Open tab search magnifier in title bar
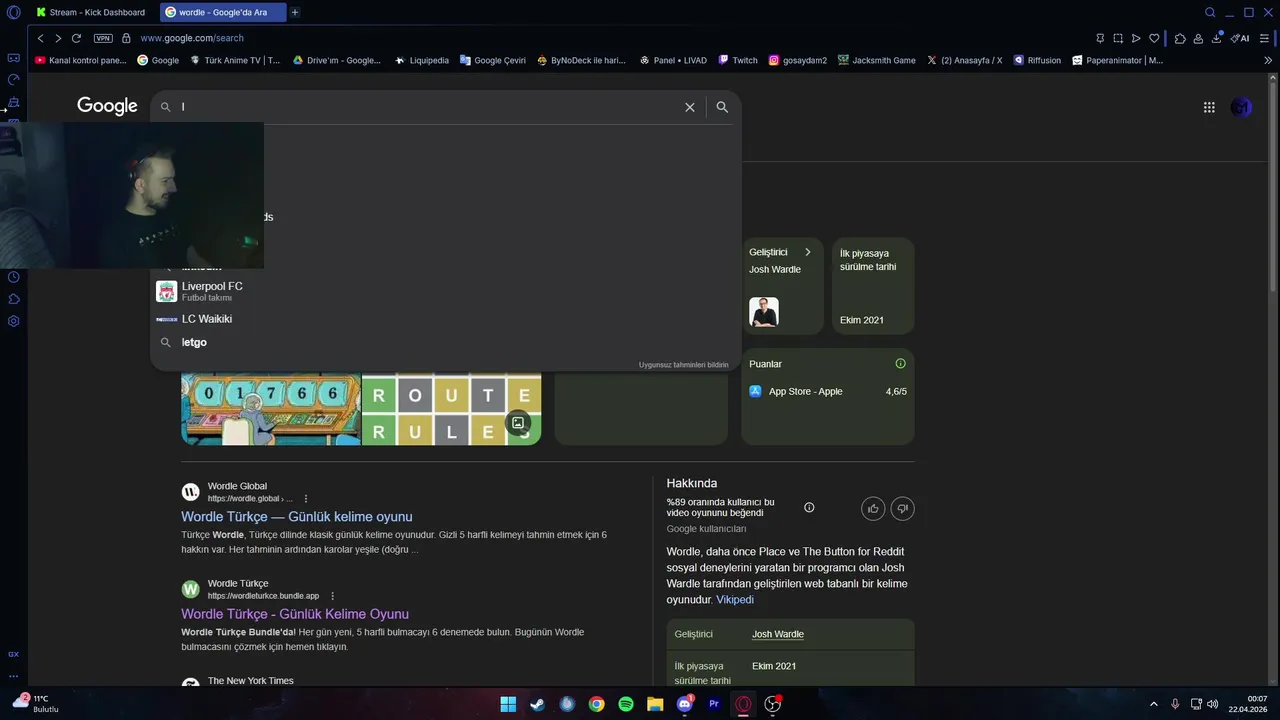Image resolution: width=1280 pixels, height=720 pixels. tap(1210, 12)
